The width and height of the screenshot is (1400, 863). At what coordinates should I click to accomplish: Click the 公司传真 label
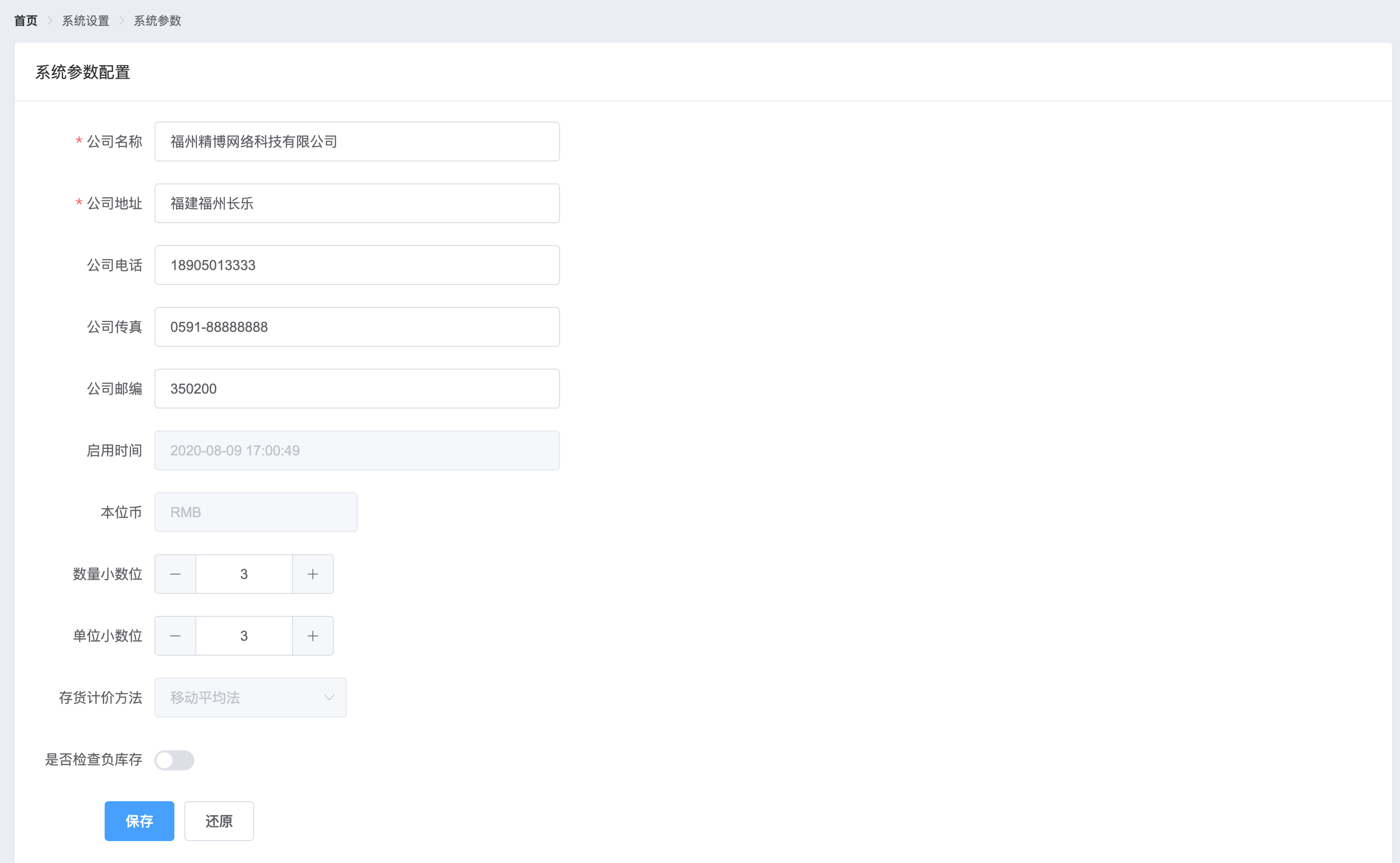point(114,326)
